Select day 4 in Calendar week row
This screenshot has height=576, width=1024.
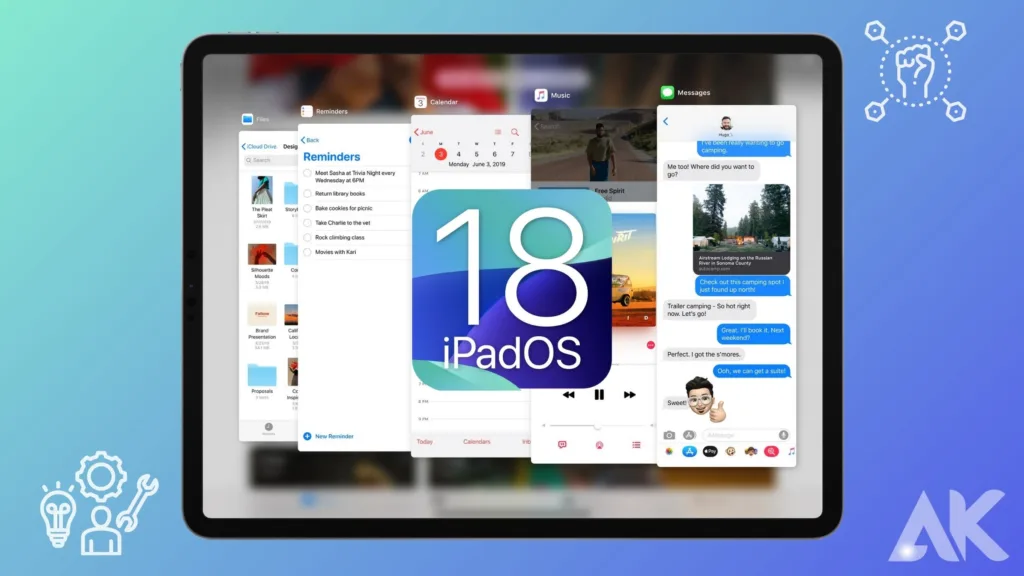[458, 154]
